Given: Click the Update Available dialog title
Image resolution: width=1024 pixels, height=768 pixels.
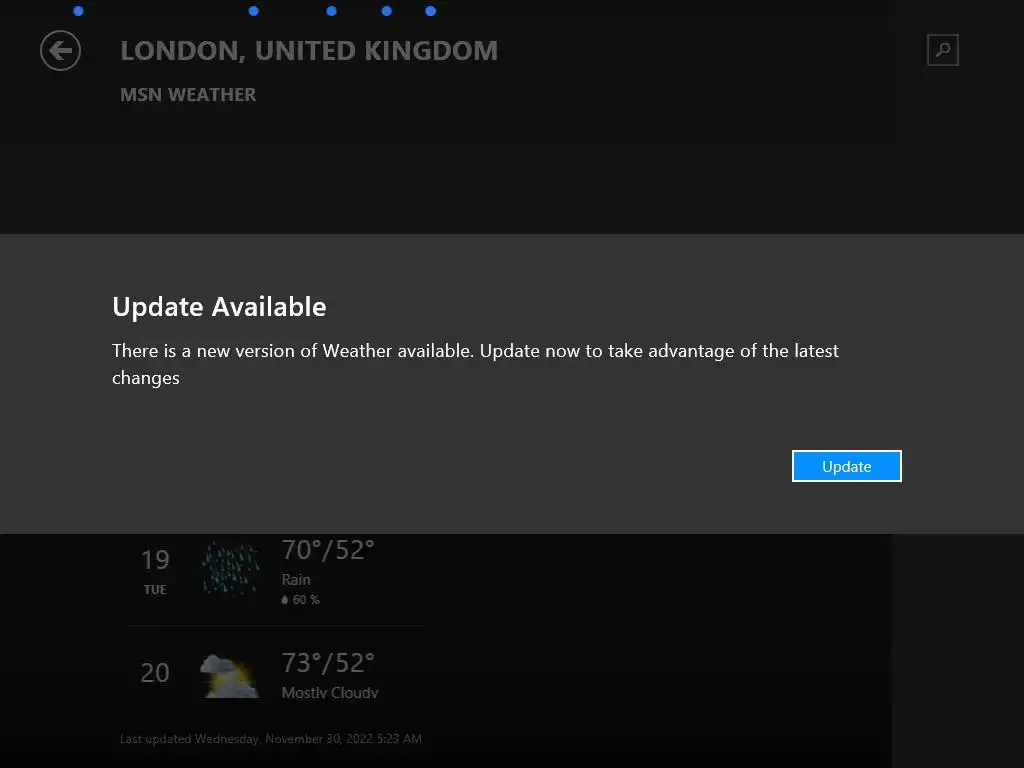Looking at the screenshot, I should 219,307.
